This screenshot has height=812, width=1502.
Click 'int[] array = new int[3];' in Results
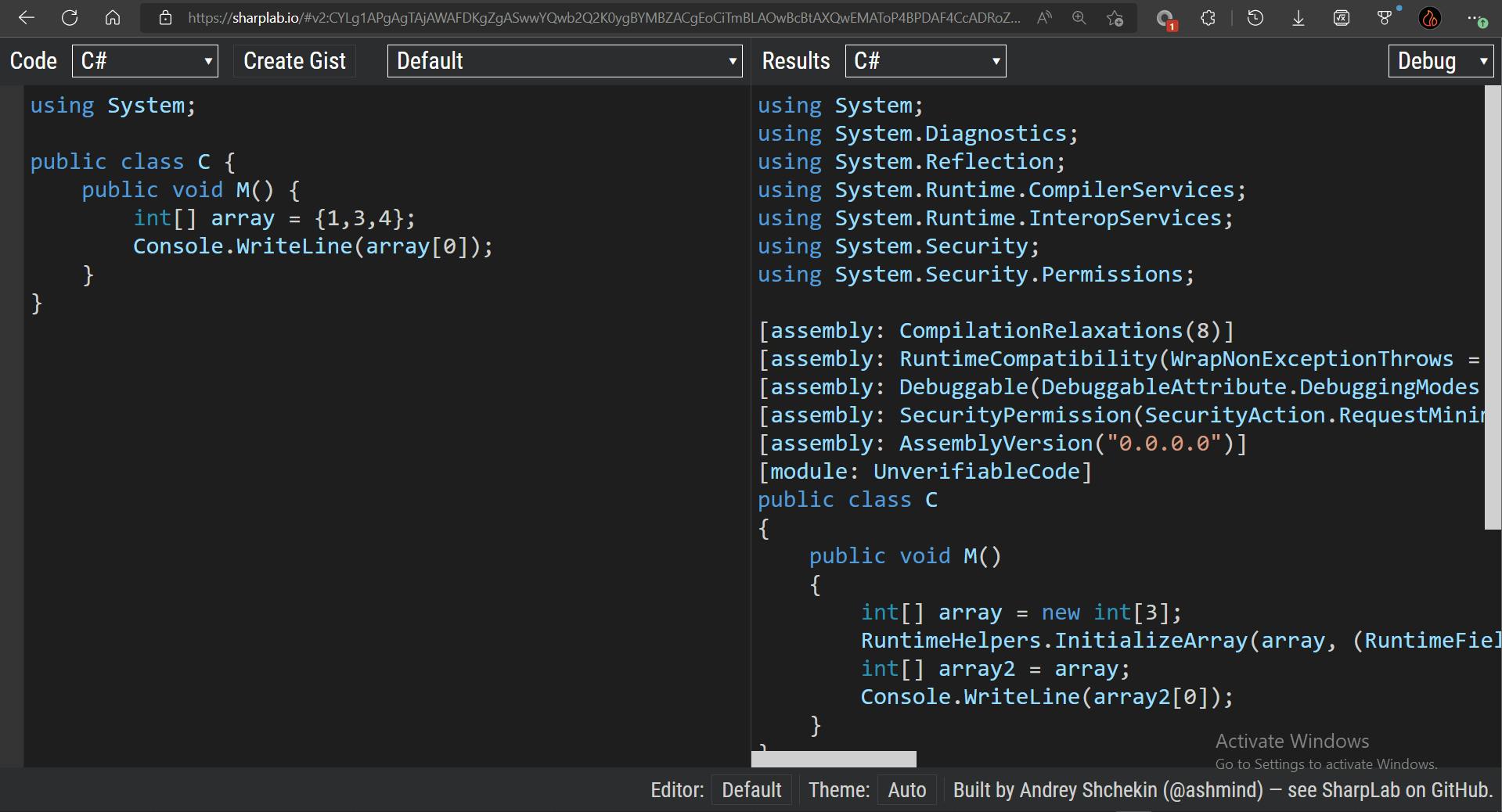click(x=1021, y=613)
